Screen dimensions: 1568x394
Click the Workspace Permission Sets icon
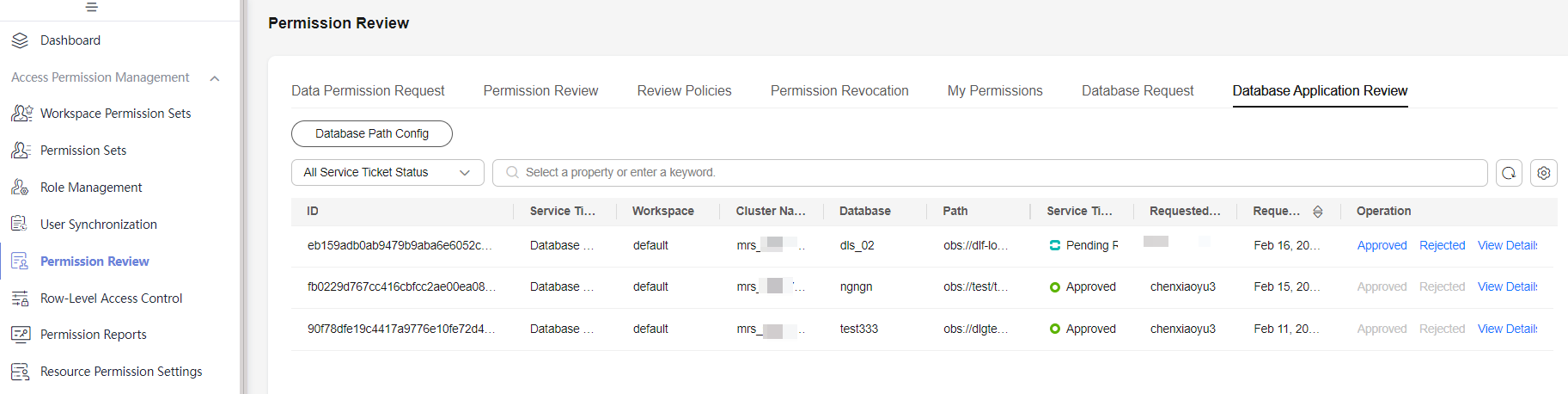click(21, 114)
